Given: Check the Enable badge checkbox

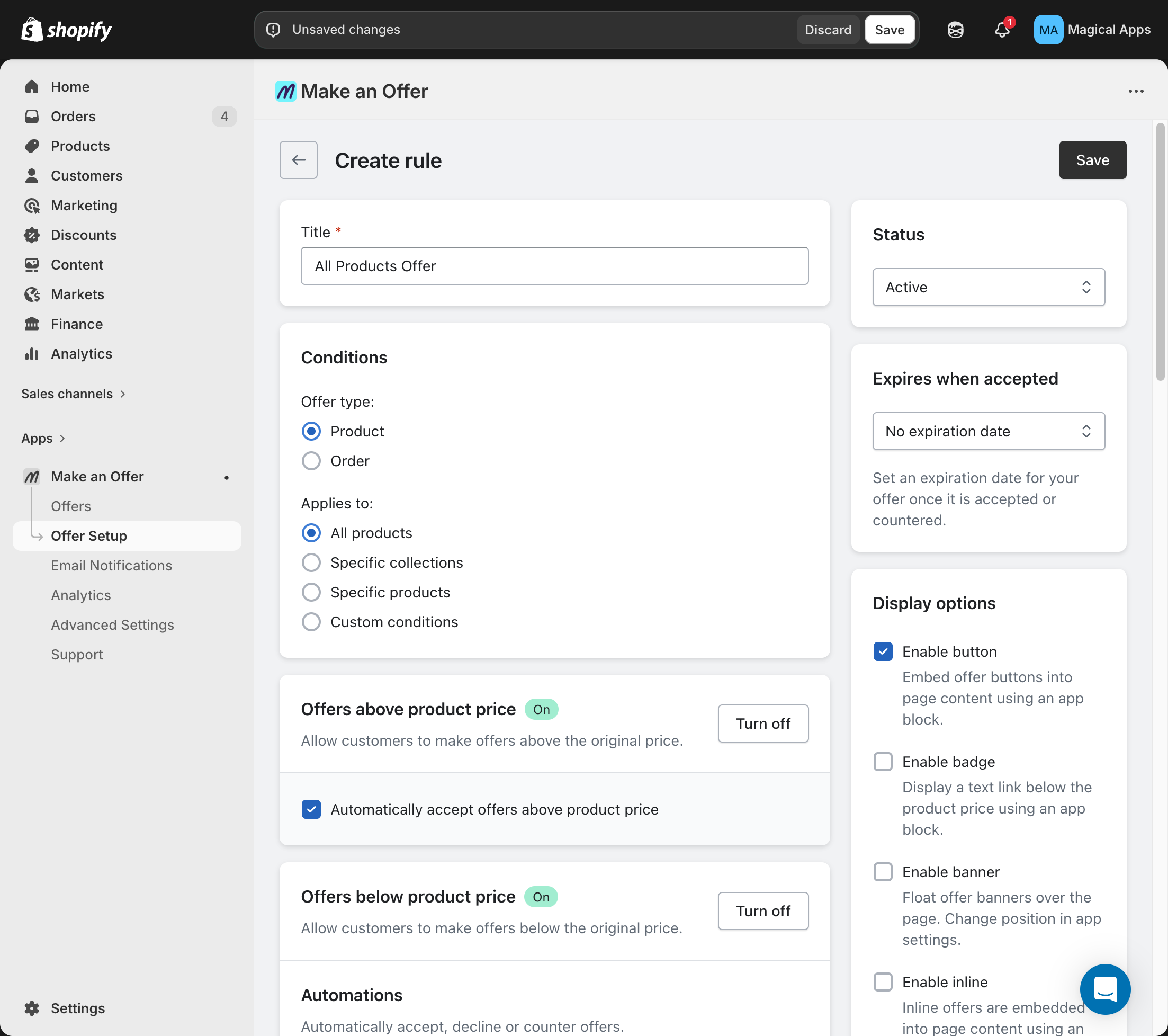Looking at the screenshot, I should click(x=883, y=762).
